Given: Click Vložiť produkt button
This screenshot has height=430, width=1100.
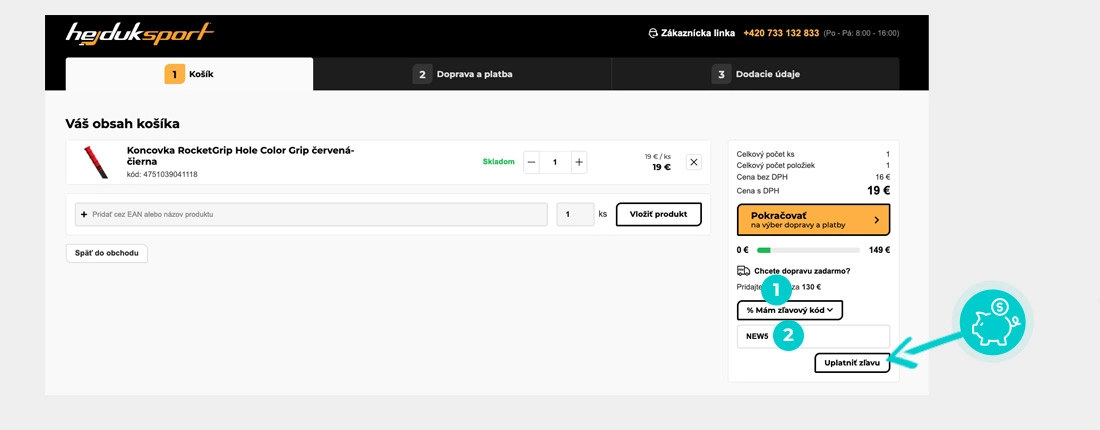Looking at the screenshot, I should coord(659,214).
